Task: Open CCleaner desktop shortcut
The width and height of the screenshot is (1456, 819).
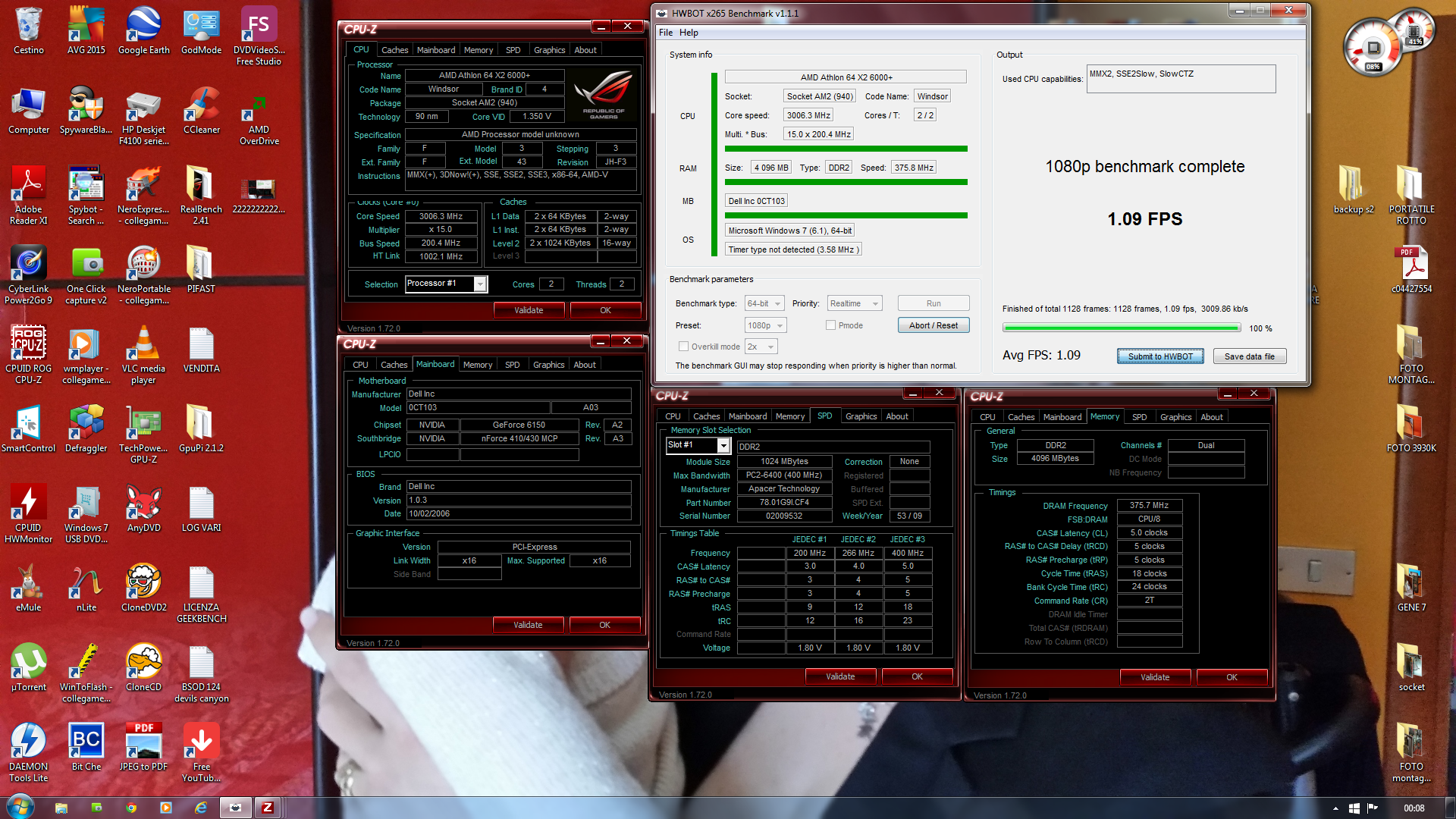Action: click(201, 111)
